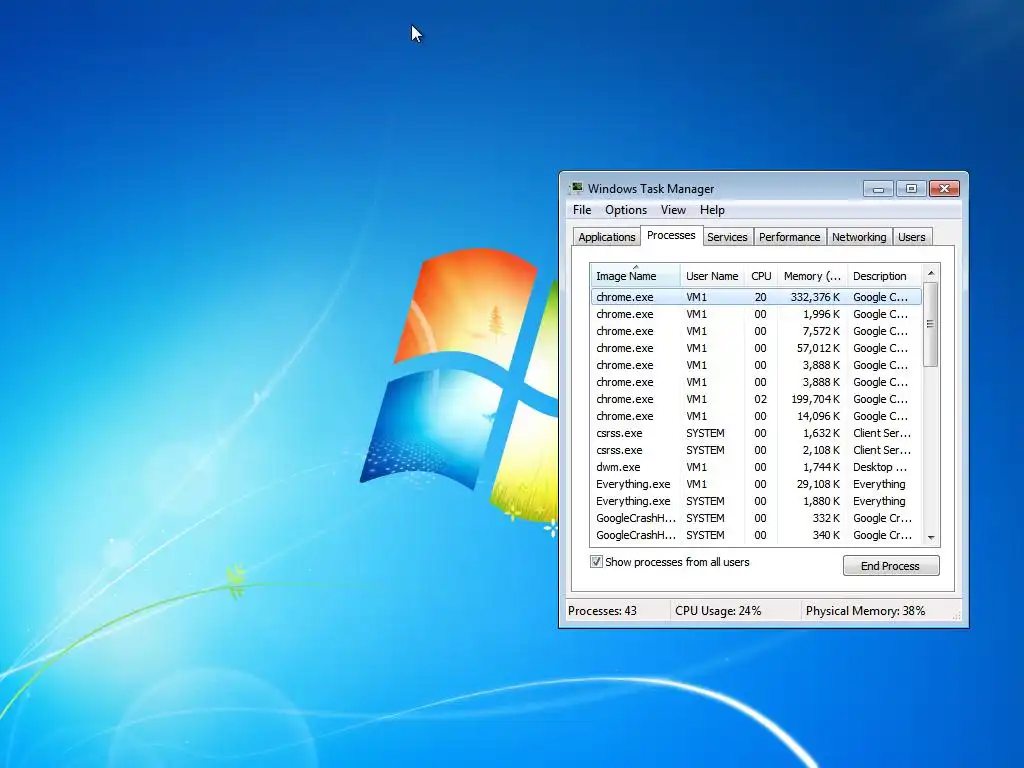This screenshot has width=1024, height=768.
Task: Maximize the Windows Task Manager window
Action: (911, 189)
